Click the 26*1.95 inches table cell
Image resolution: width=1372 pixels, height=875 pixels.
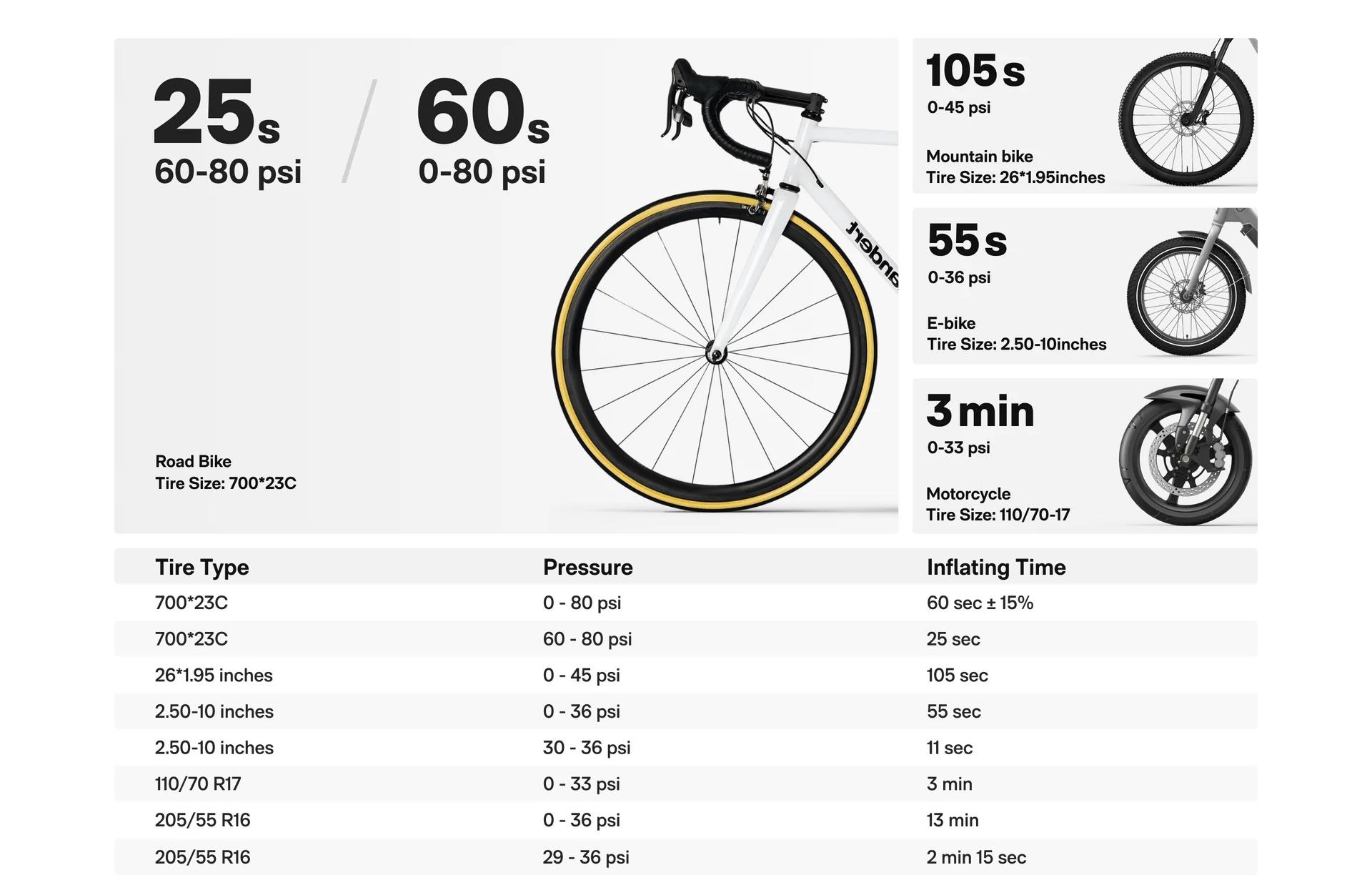coord(214,676)
